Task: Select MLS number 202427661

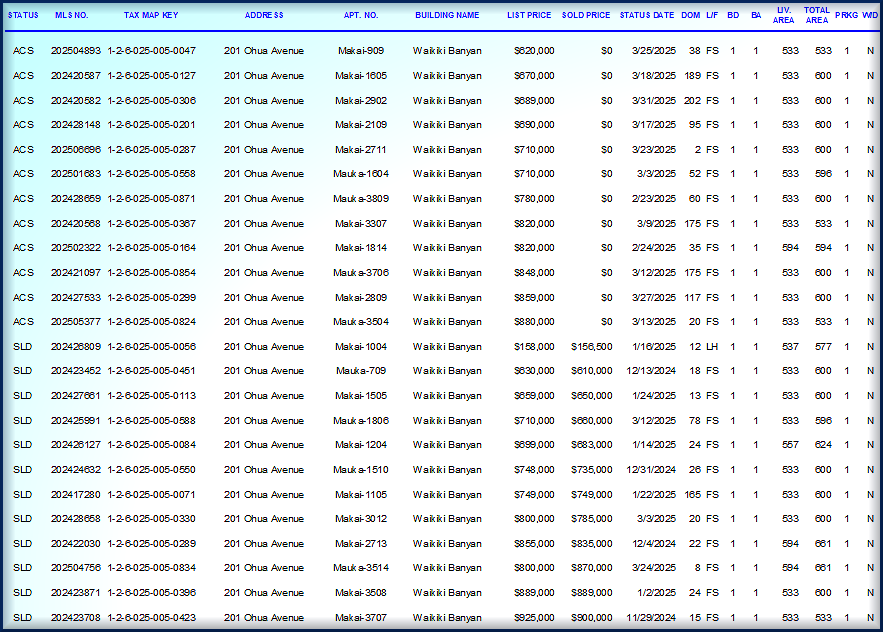Action: pyautogui.click(x=75, y=395)
